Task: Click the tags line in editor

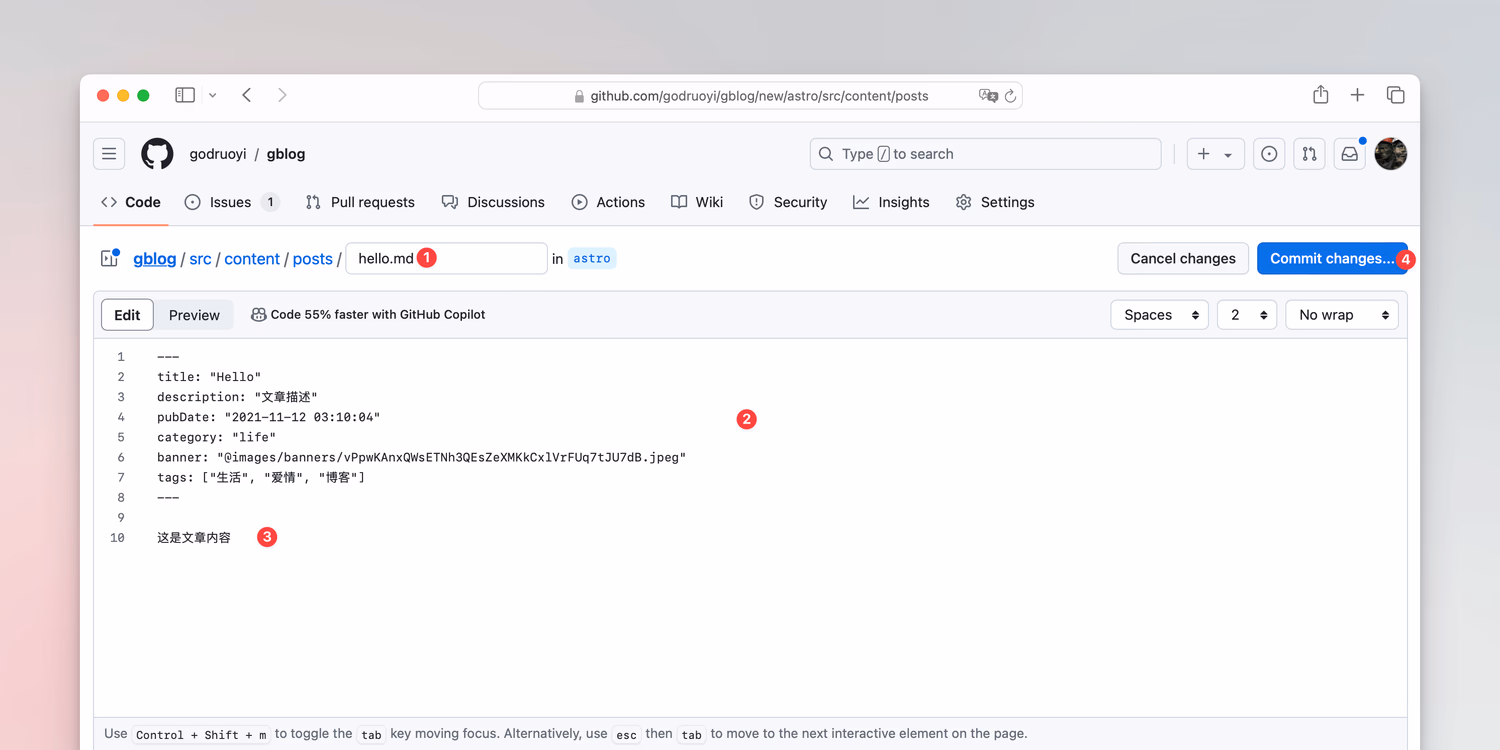Action: tap(261, 477)
